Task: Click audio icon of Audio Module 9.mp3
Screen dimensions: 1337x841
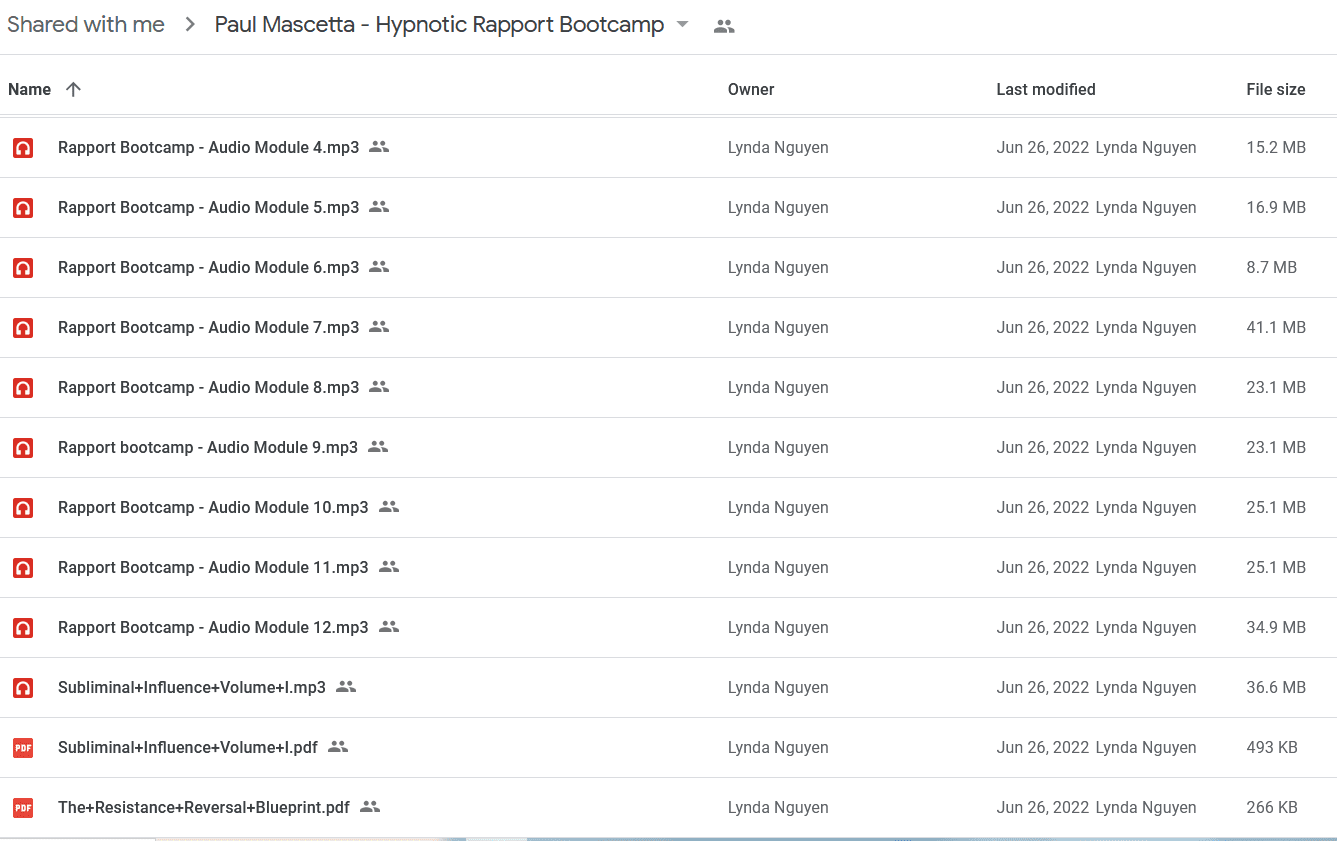Action: coord(23,448)
